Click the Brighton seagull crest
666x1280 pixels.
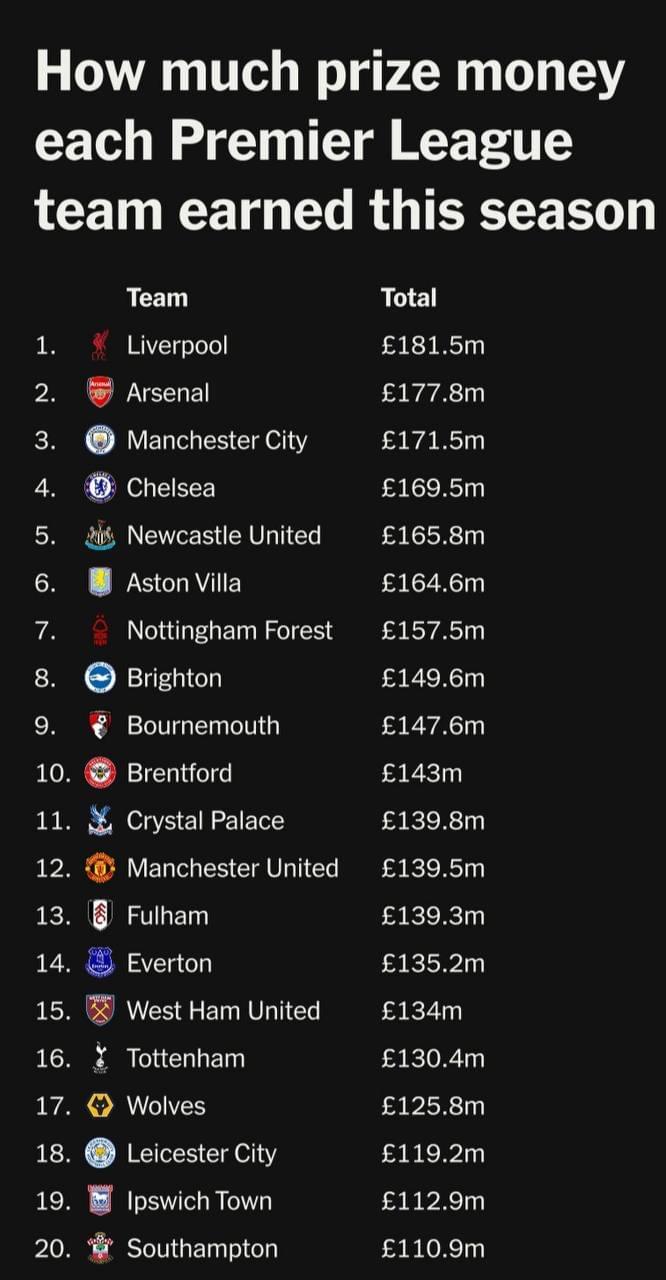coord(100,678)
